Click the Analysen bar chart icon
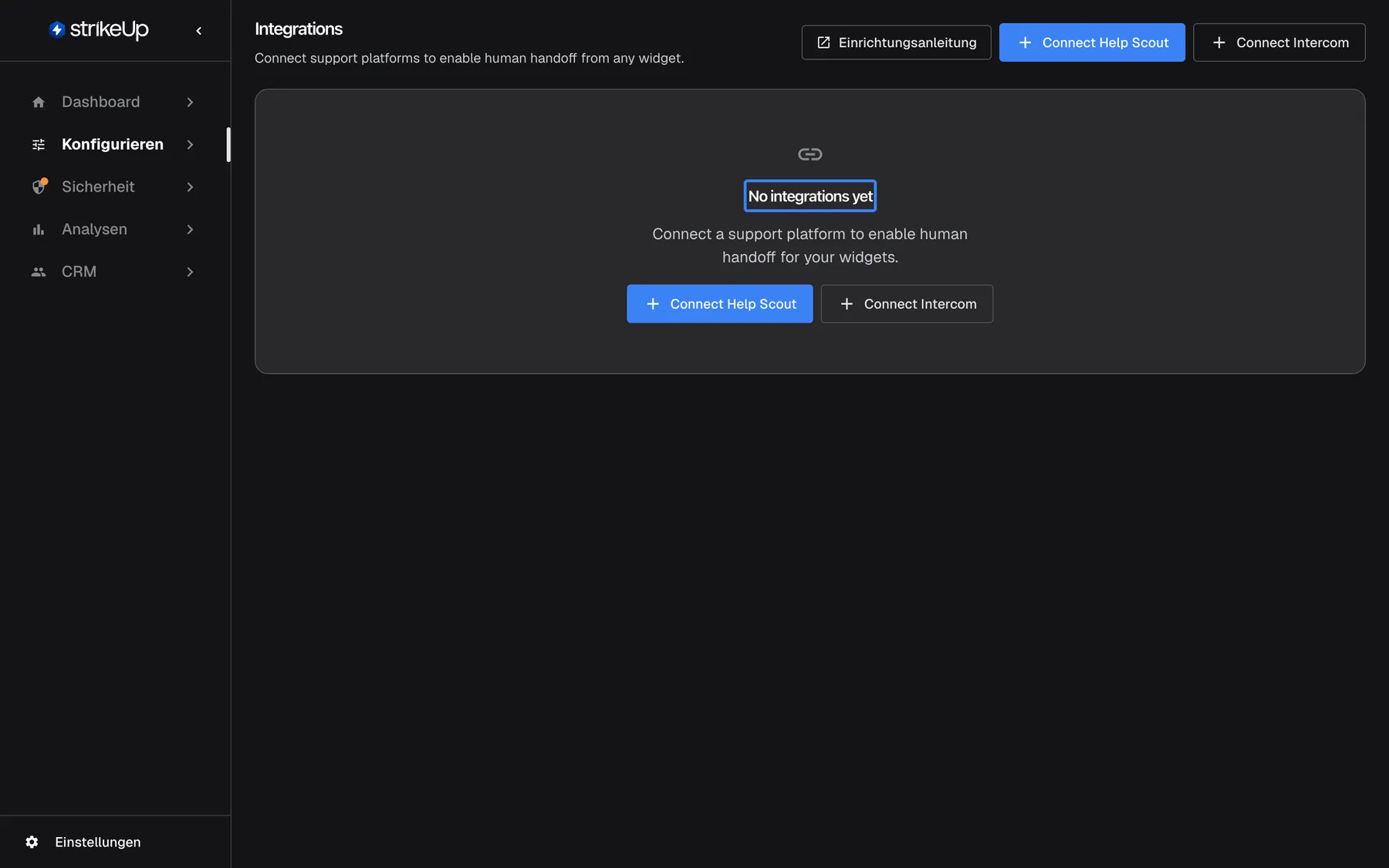Screen dimensions: 1389x868 pyautogui.click(x=39, y=229)
